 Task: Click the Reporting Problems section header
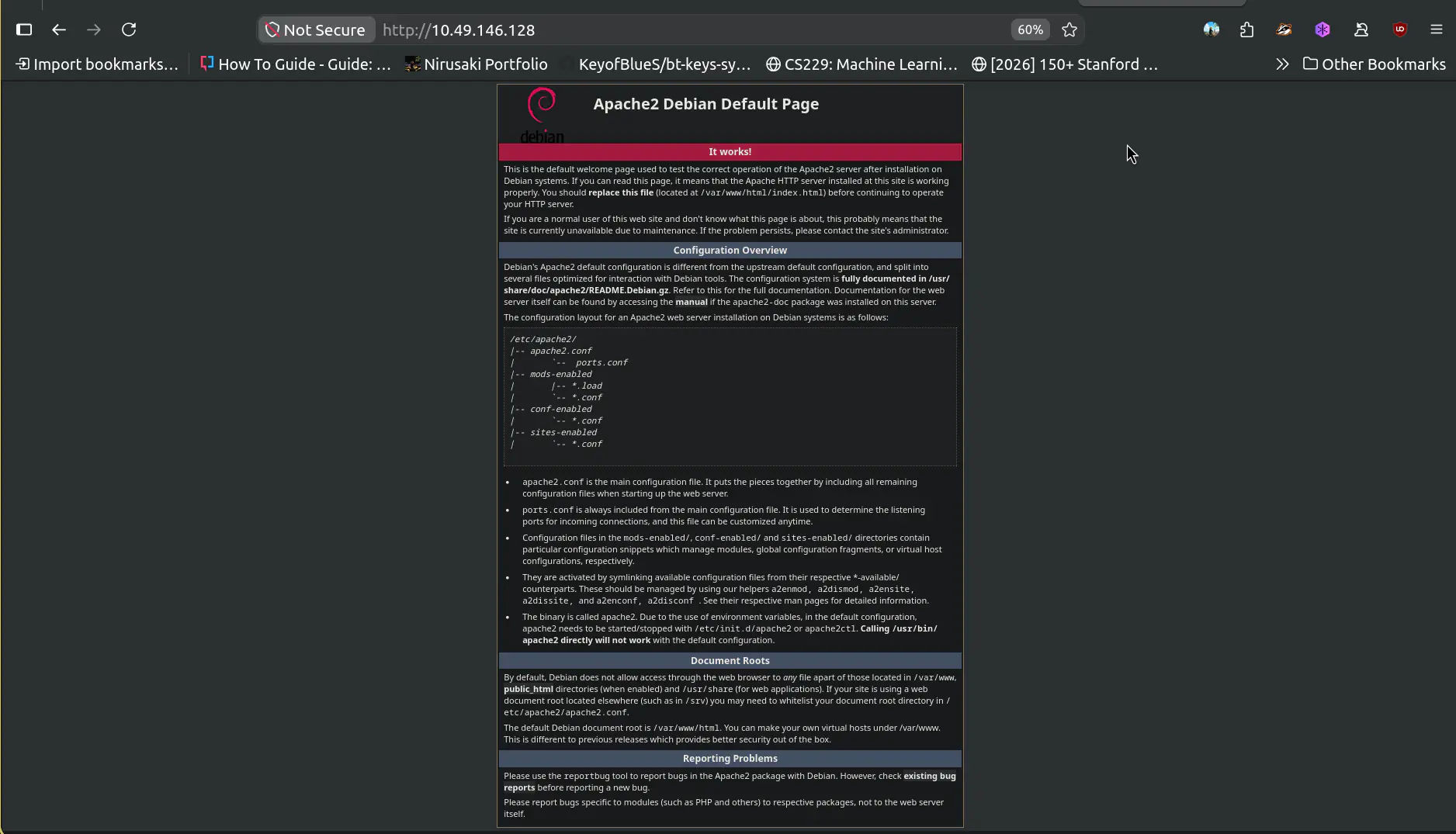730,758
